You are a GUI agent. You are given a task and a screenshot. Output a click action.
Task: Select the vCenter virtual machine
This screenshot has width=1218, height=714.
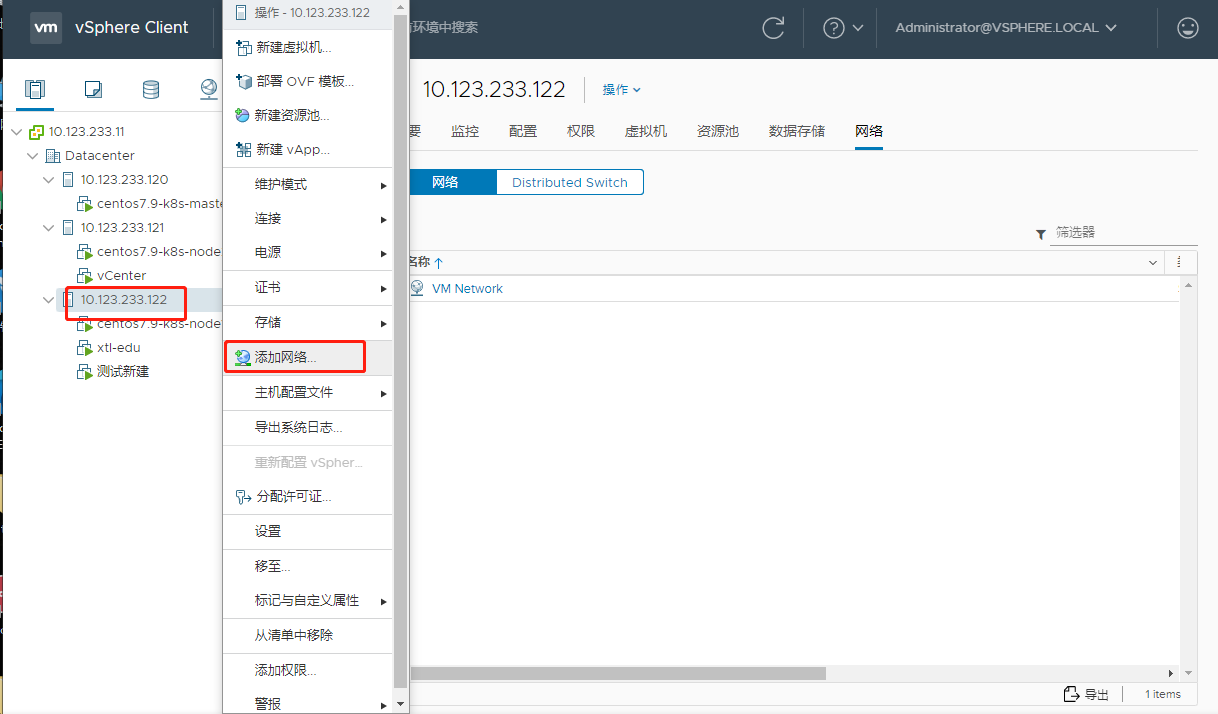coord(121,275)
